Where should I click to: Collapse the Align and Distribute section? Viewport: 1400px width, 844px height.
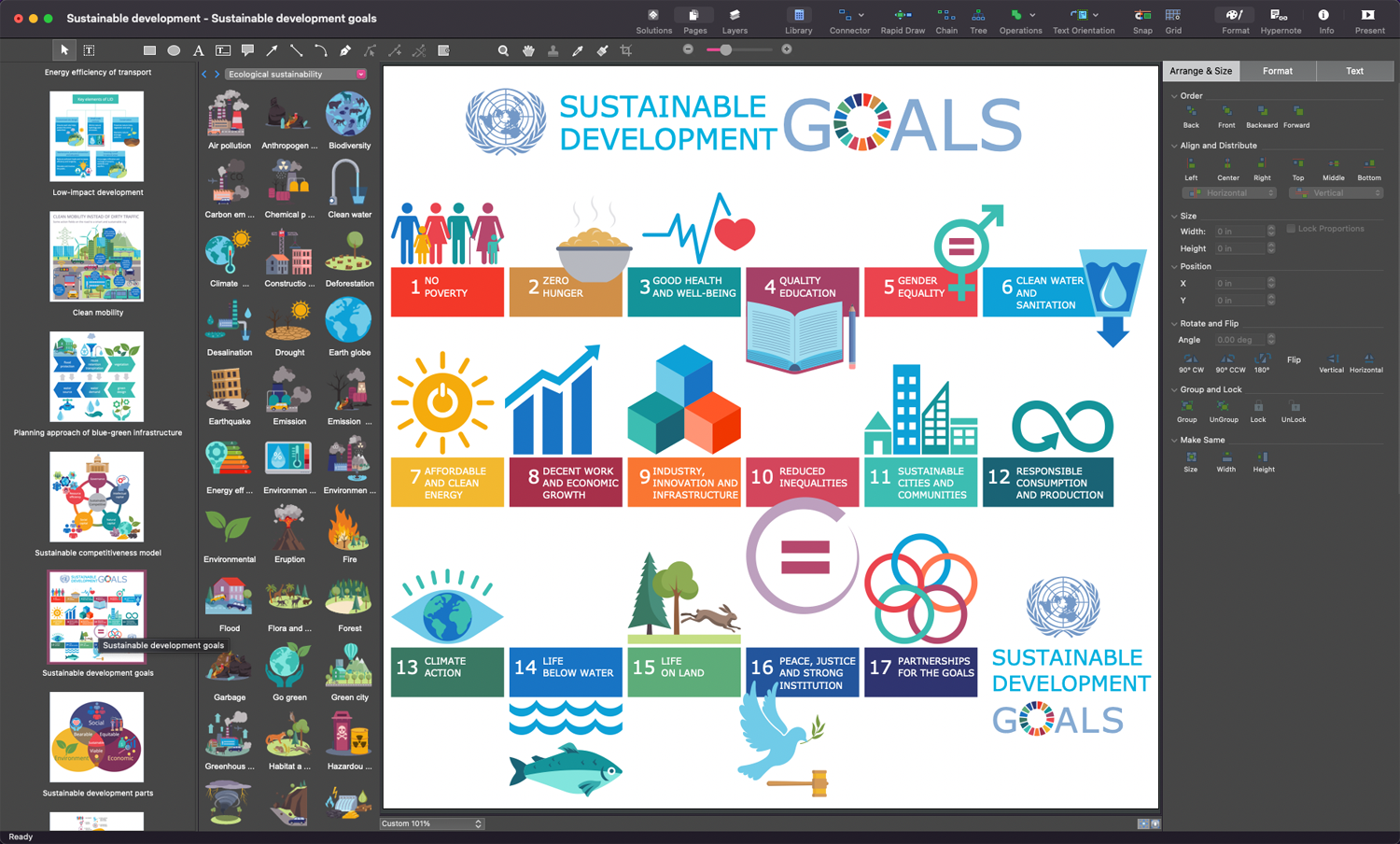click(1174, 146)
